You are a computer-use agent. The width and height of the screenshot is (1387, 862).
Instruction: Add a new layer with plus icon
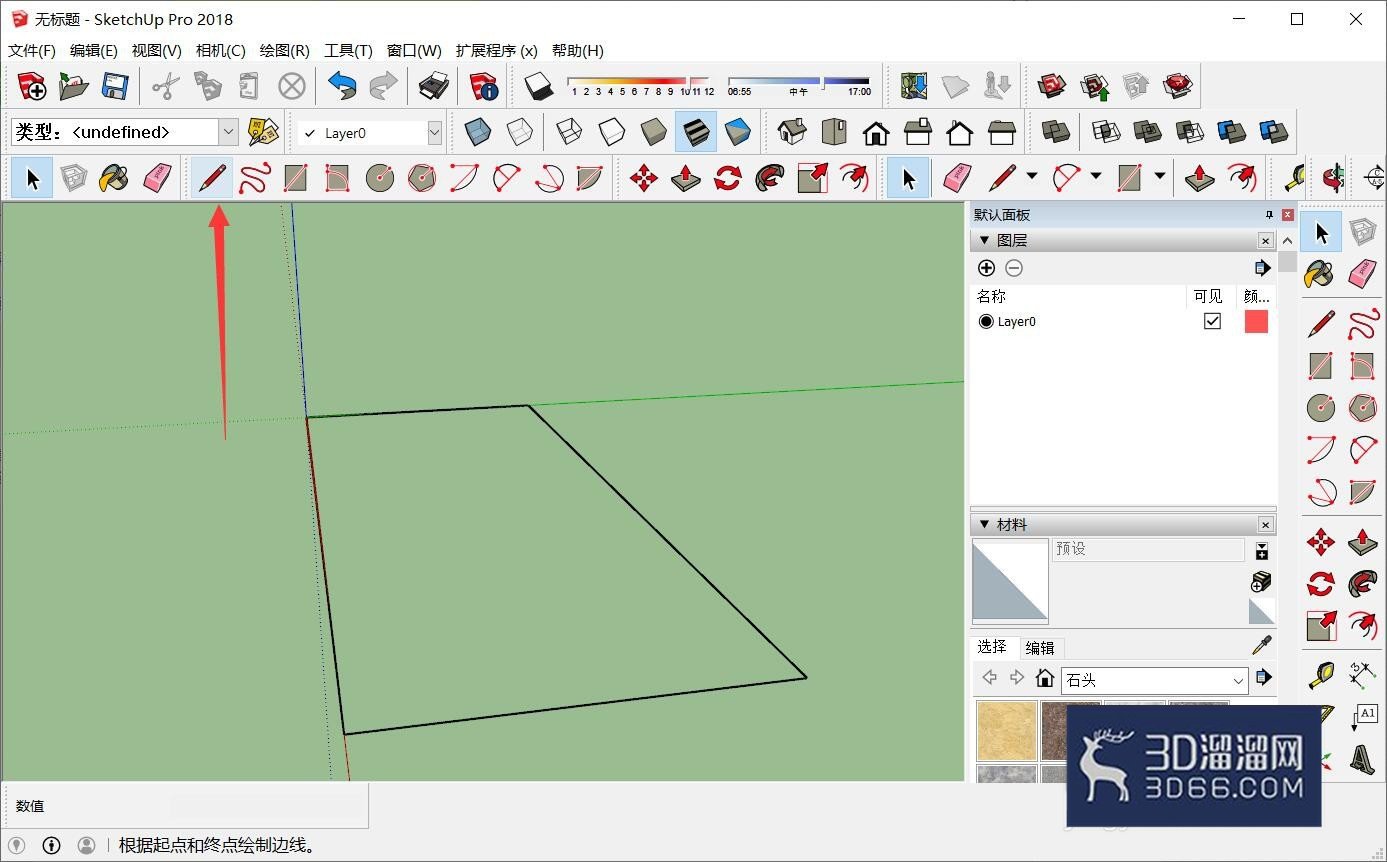[986, 268]
